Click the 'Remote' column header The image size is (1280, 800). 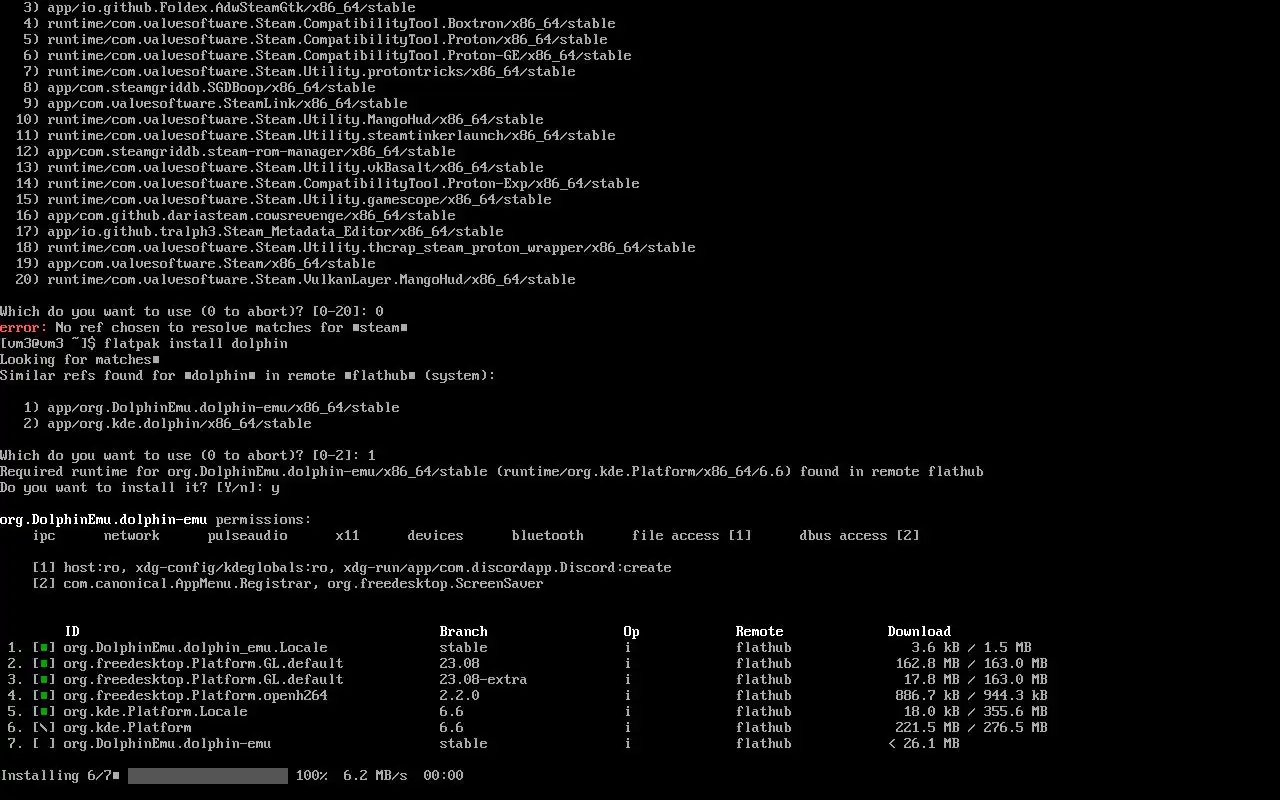[760, 632]
